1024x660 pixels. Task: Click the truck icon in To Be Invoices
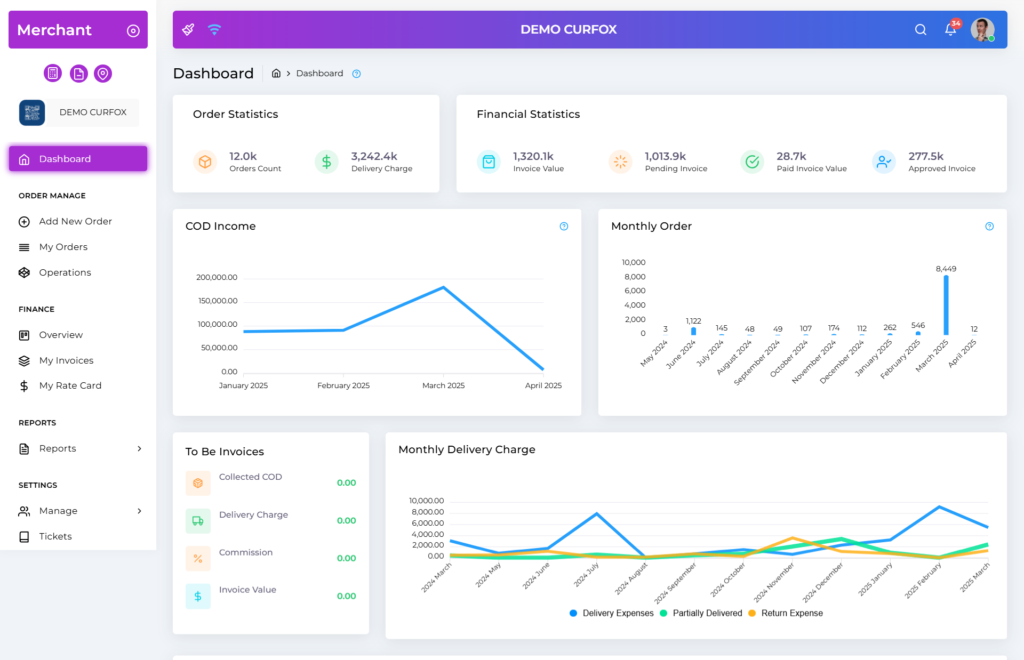(x=198, y=521)
